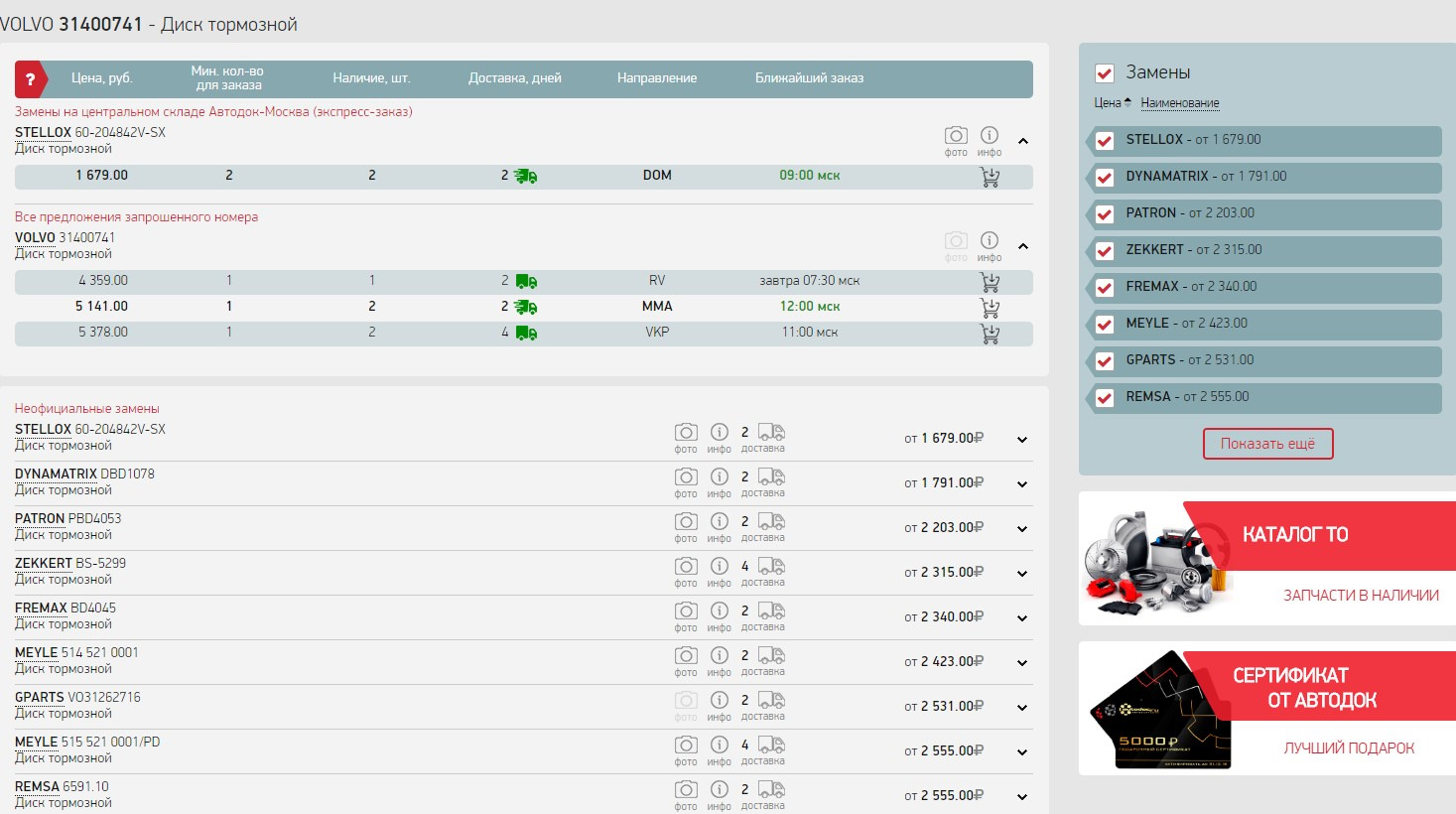This screenshot has height=814, width=1456.
Task: Open the STELLOX brand link in express-order section
Action: point(43,132)
